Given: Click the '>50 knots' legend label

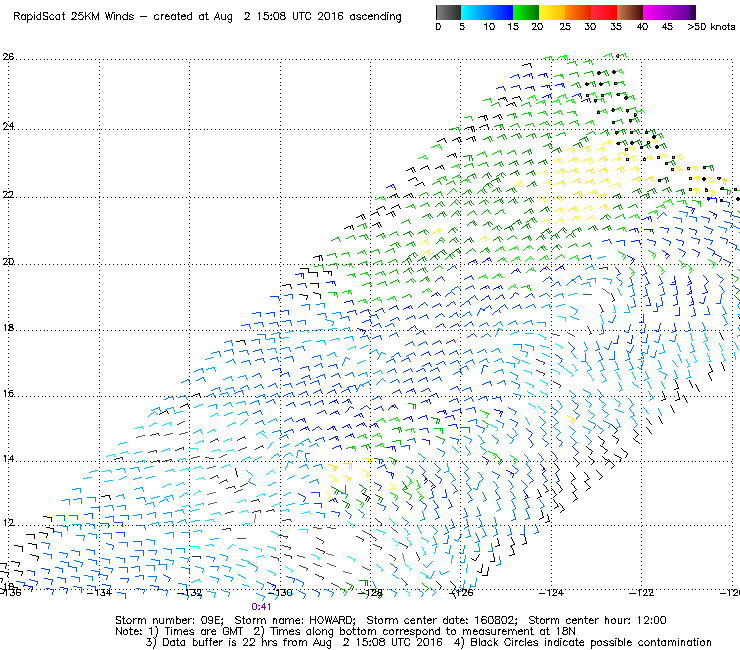Looking at the screenshot, I should pos(711,27).
